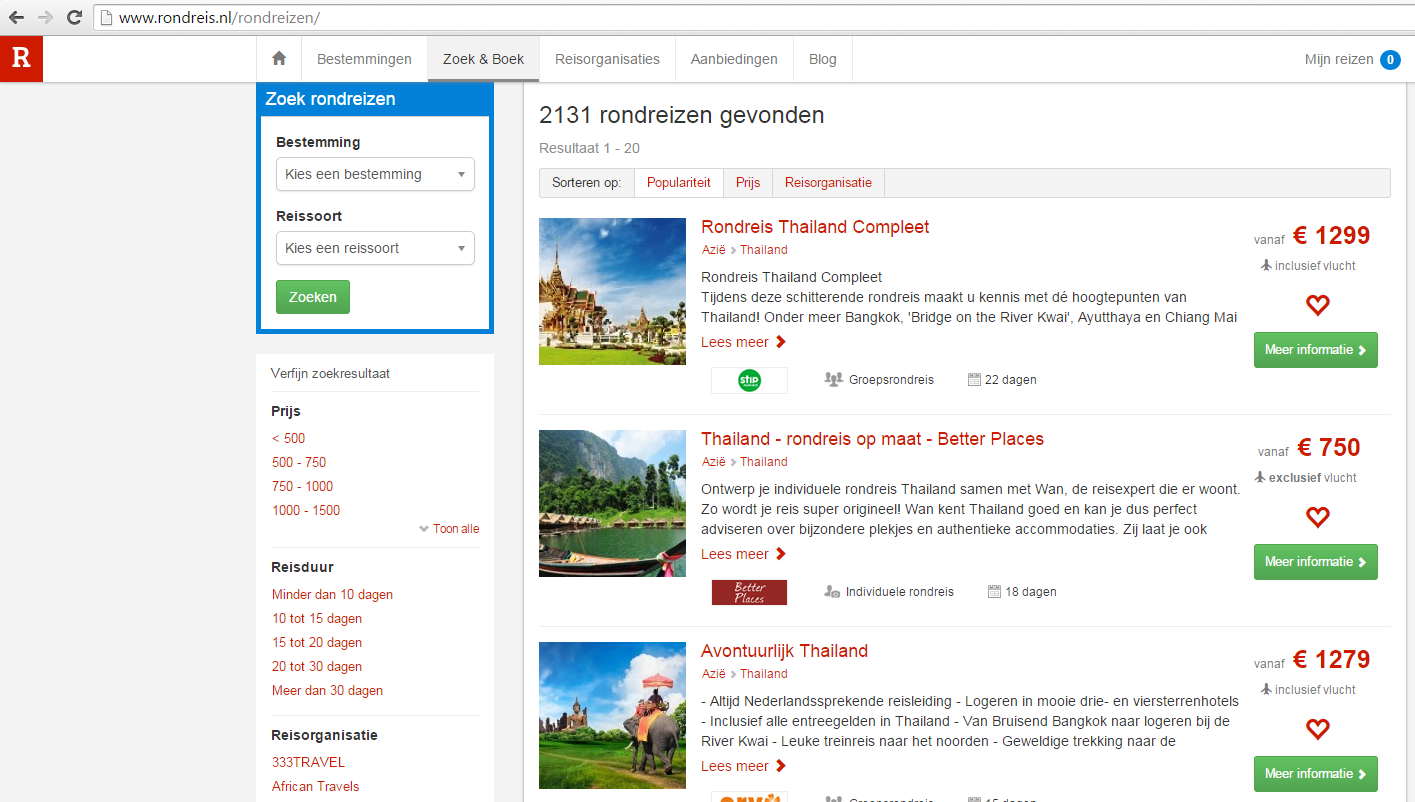Click the calendar icon next to 18 dagen
The height and width of the screenshot is (802, 1415).
pyautogui.click(x=994, y=591)
